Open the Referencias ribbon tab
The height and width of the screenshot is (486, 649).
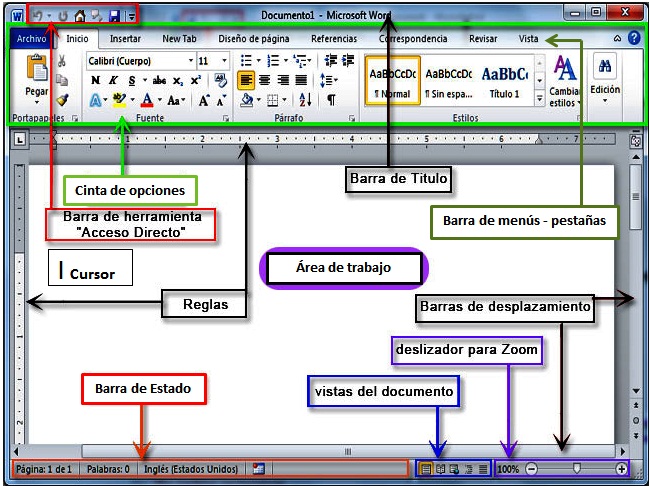[333, 39]
